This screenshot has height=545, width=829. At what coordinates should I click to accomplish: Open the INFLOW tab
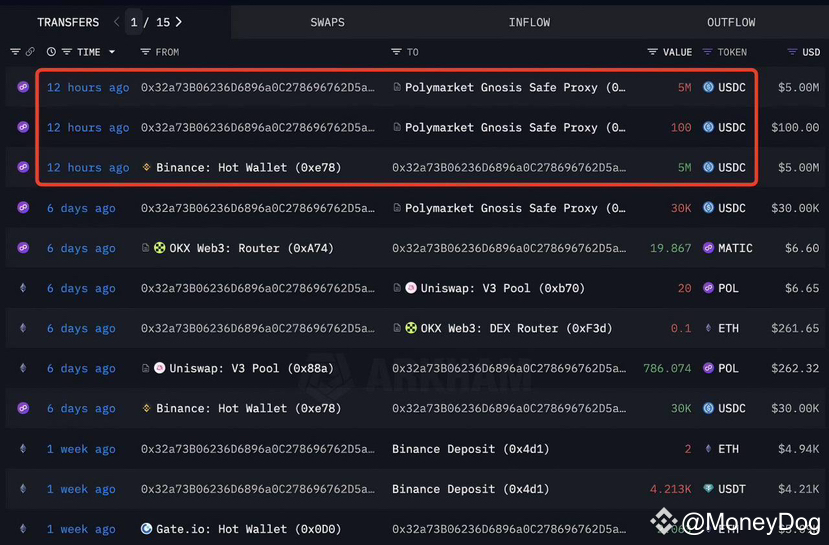click(x=529, y=22)
